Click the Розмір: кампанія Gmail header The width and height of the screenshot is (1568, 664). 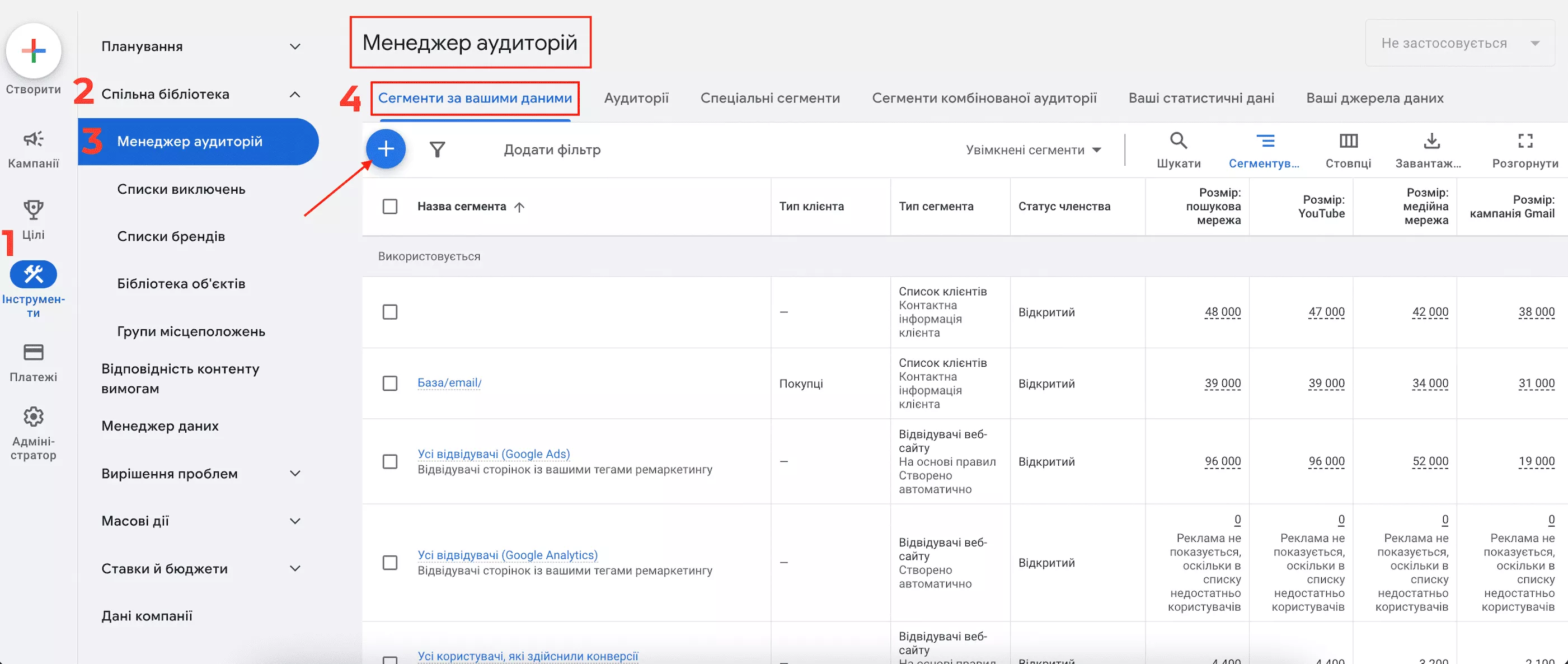point(1512,207)
